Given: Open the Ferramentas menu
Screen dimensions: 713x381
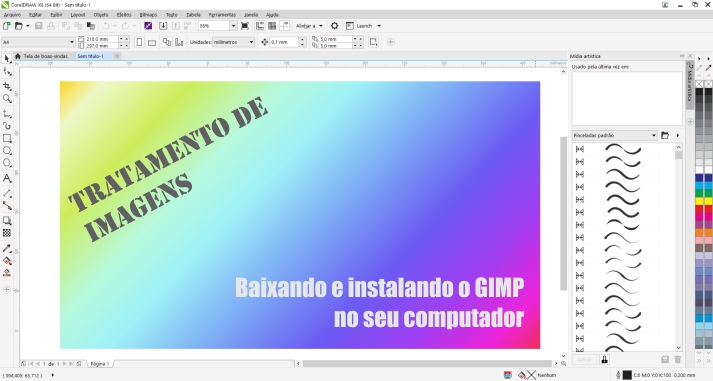Looking at the screenshot, I should pos(222,15).
